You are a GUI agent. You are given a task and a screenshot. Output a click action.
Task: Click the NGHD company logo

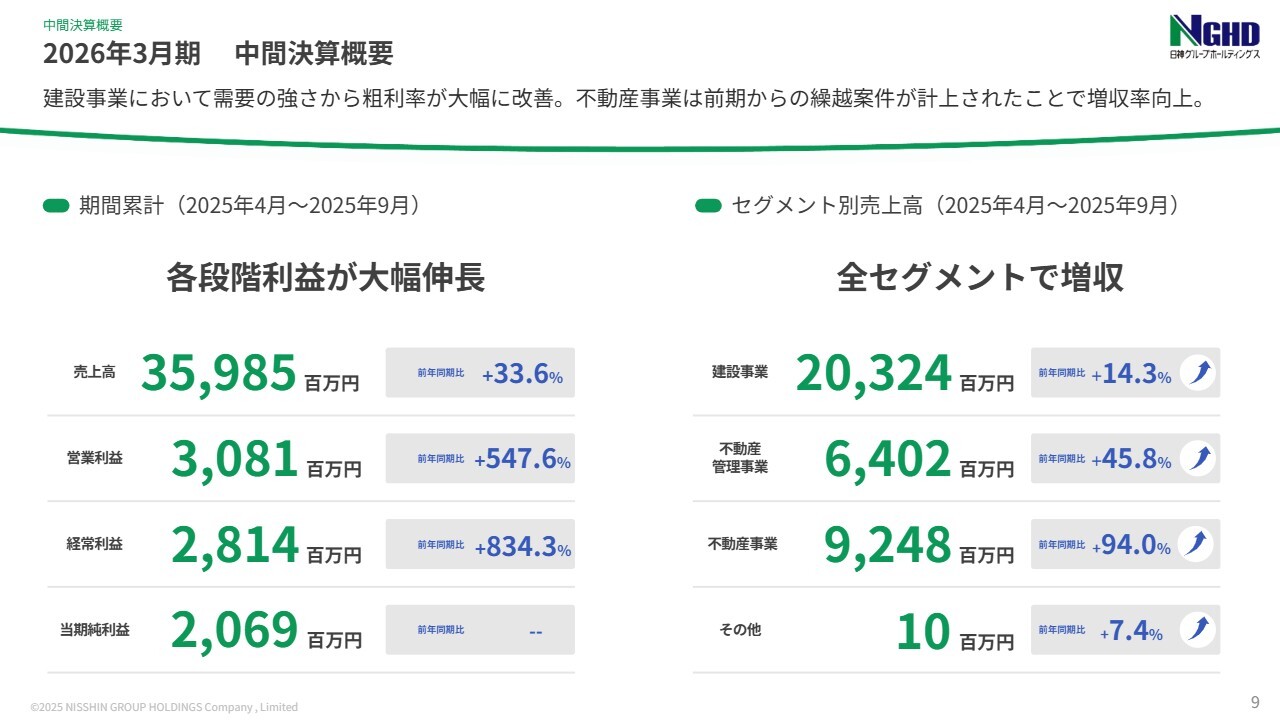pos(1213,38)
